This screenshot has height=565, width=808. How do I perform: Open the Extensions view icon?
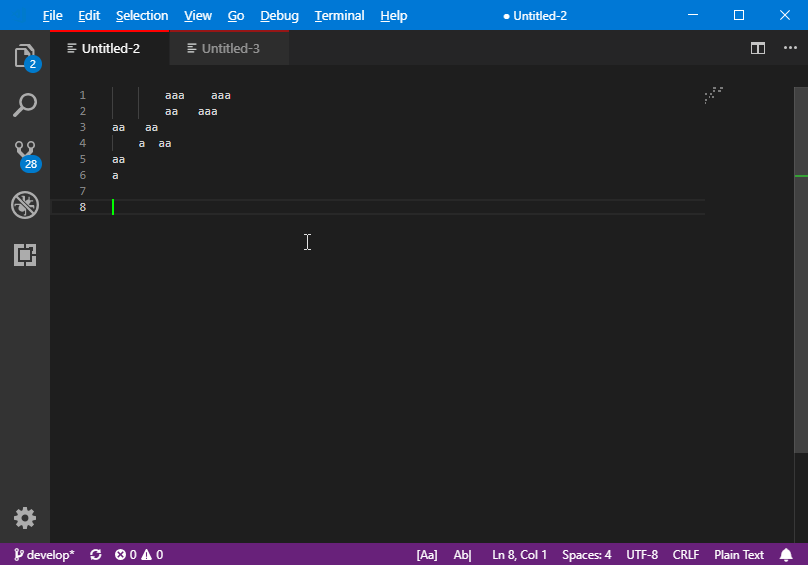[x=25, y=255]
